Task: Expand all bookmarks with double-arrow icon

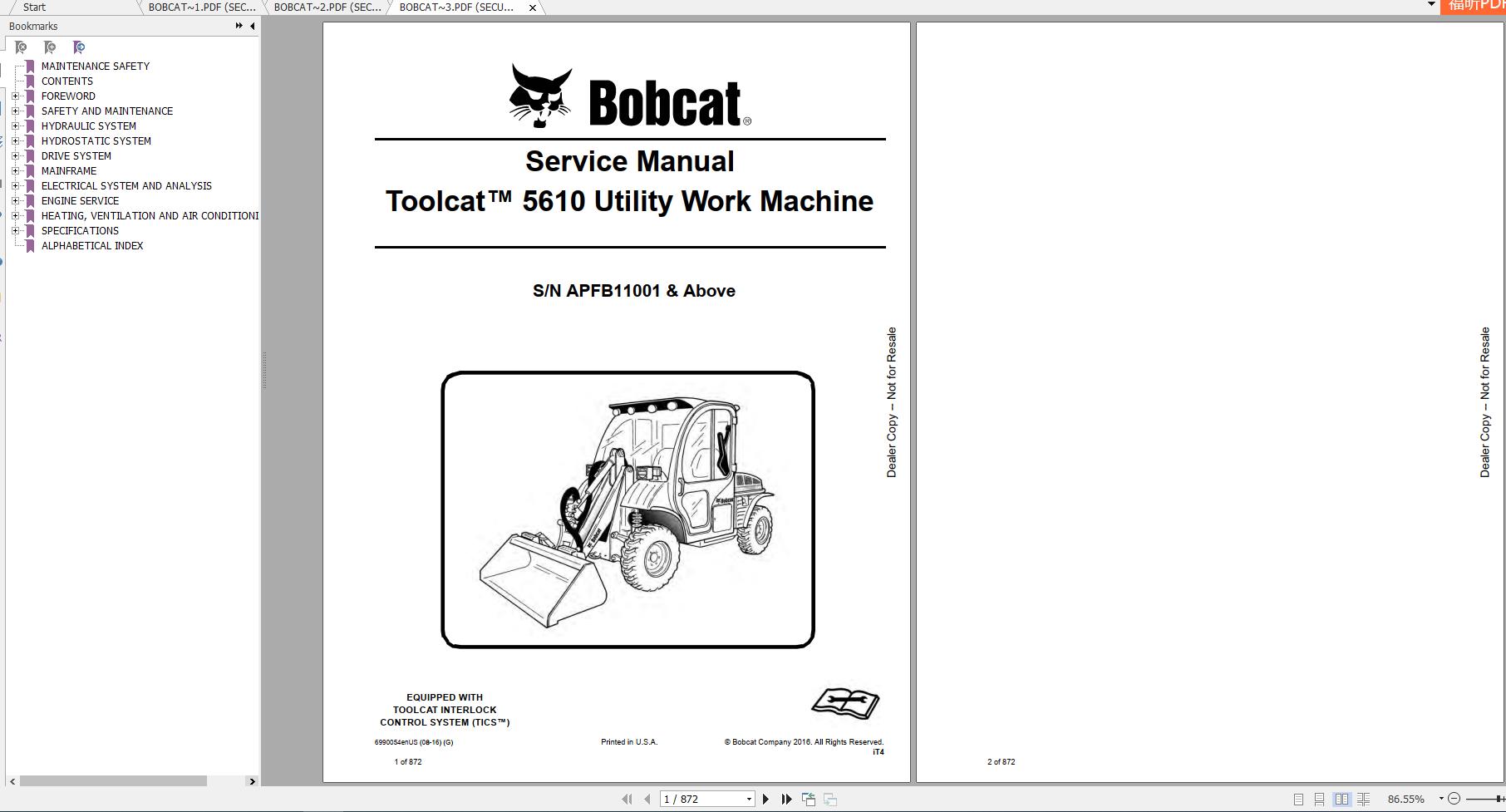Action: click(x=239, y=26)
